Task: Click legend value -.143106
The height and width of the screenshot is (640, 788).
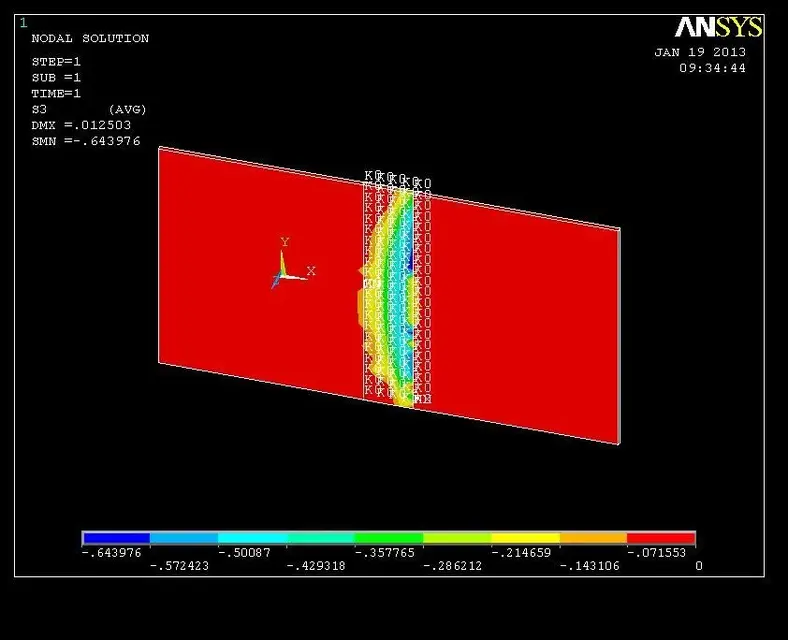Action: (589, 566)
